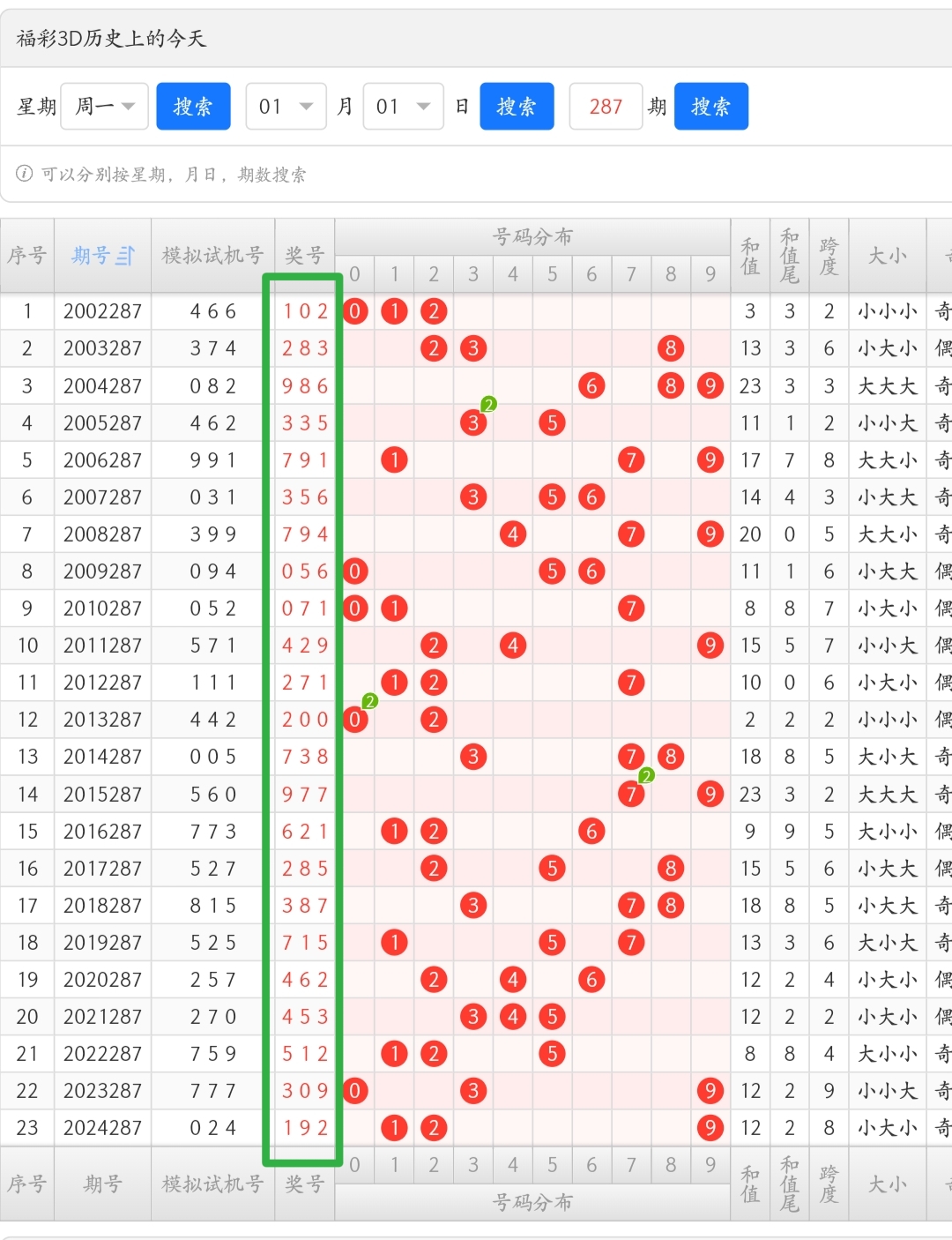Click the green 2 badge in row 2005287
Image resolution: width=952 pixels, height=1240 pixels.
click(489, 404)
